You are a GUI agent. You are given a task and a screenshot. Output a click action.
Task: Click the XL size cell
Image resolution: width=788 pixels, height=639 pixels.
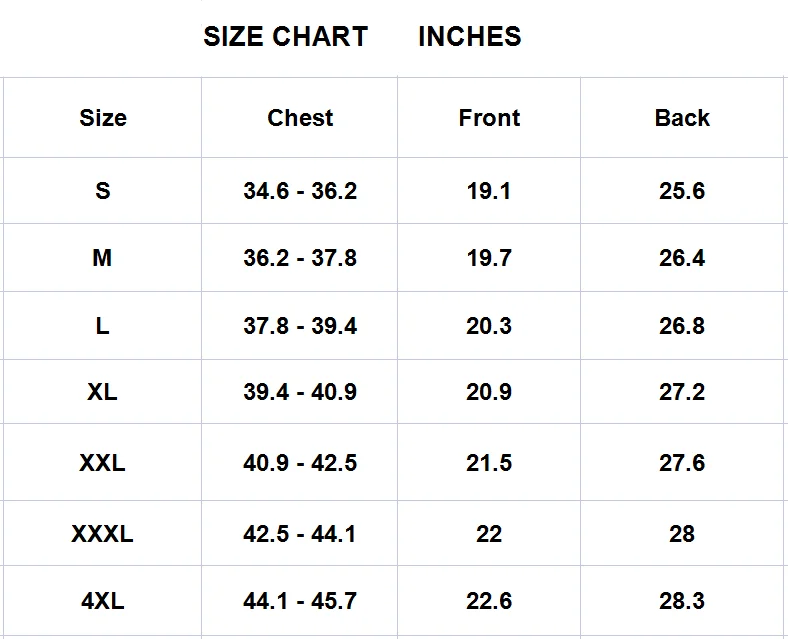103,392
